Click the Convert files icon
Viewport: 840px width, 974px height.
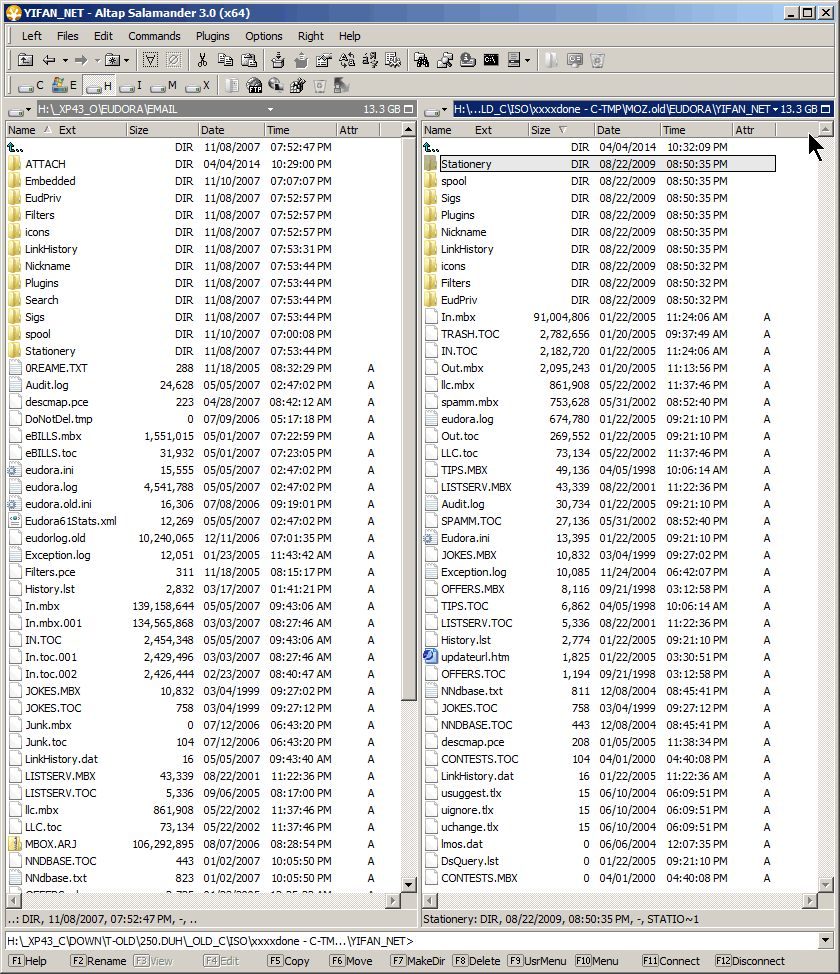point(370,60)
